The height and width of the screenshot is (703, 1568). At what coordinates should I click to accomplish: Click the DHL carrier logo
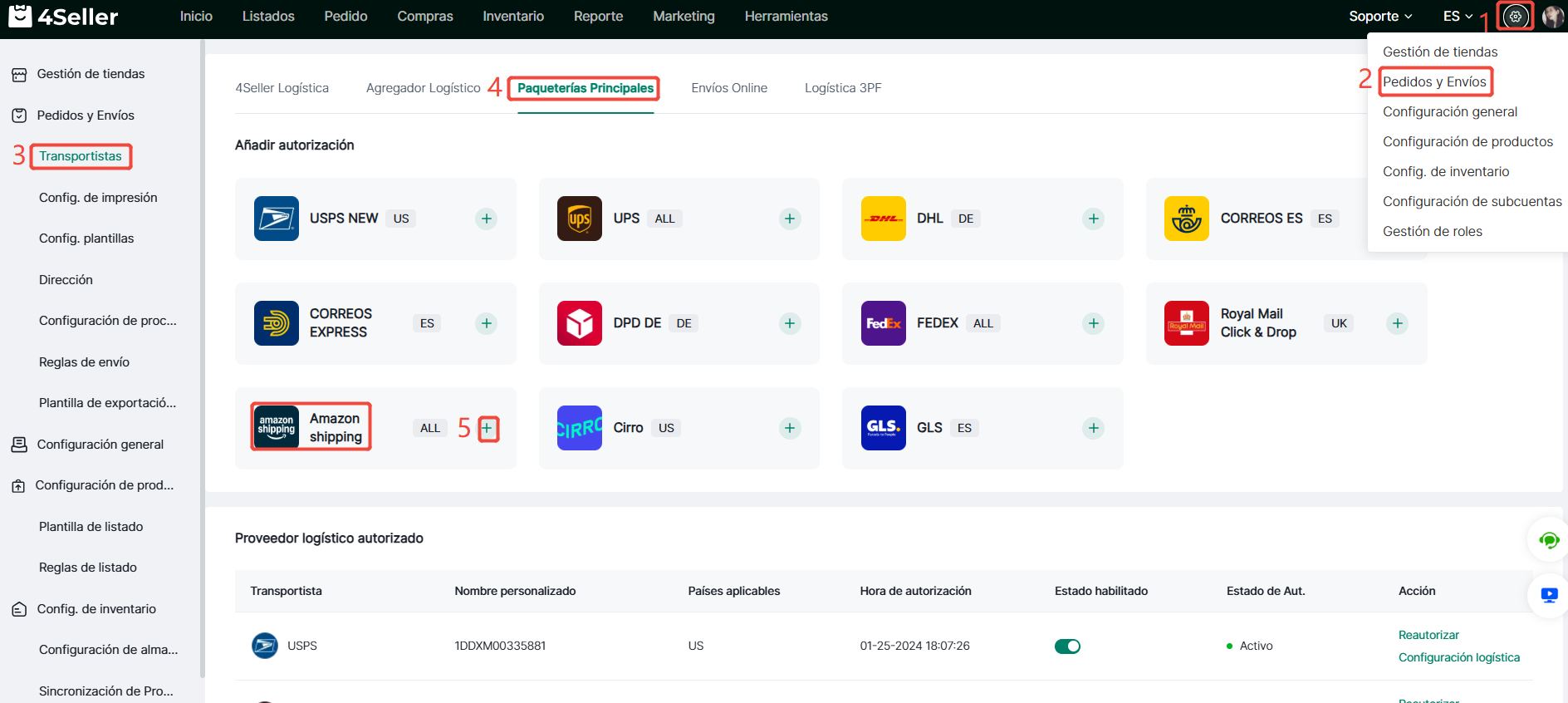coord(884,219)
